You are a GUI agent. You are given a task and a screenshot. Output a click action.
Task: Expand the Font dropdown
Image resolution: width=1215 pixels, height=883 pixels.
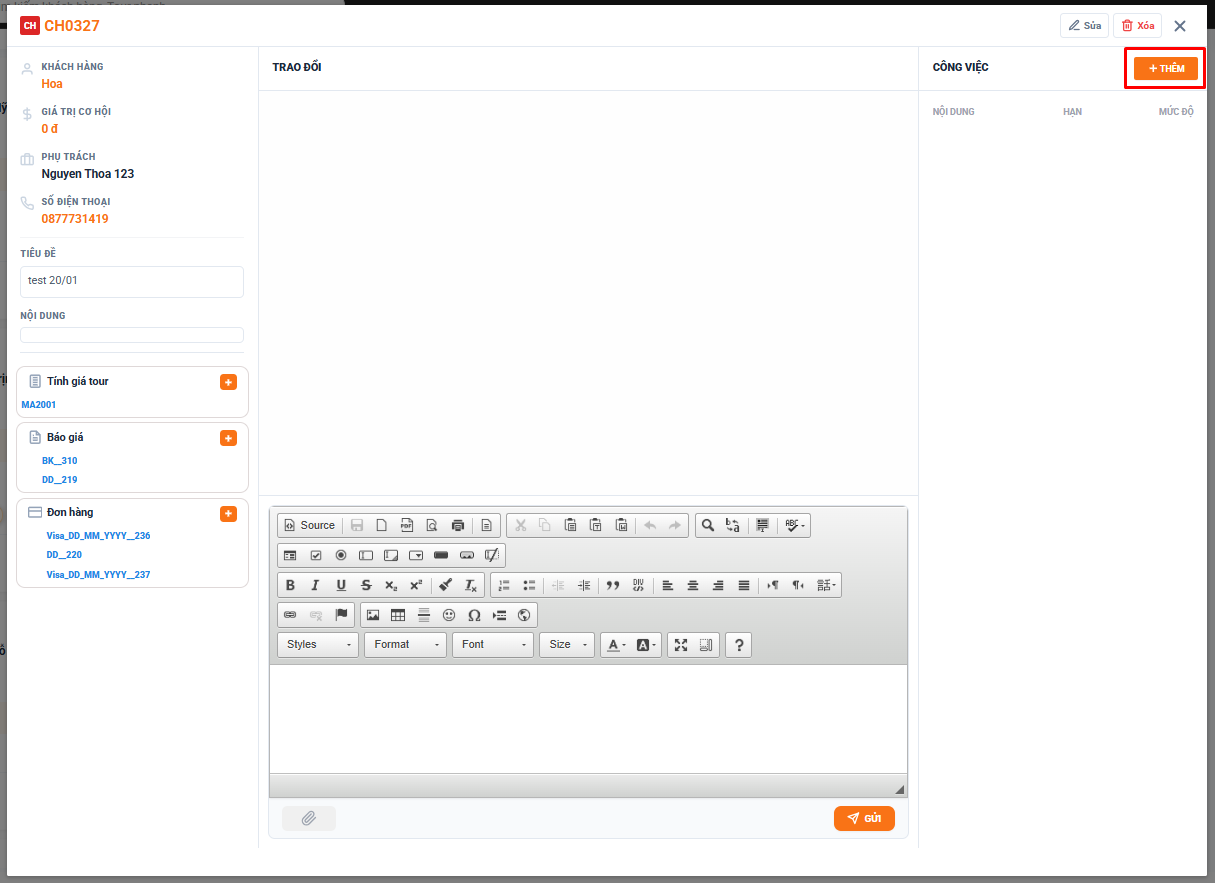[x=494, y=645]
